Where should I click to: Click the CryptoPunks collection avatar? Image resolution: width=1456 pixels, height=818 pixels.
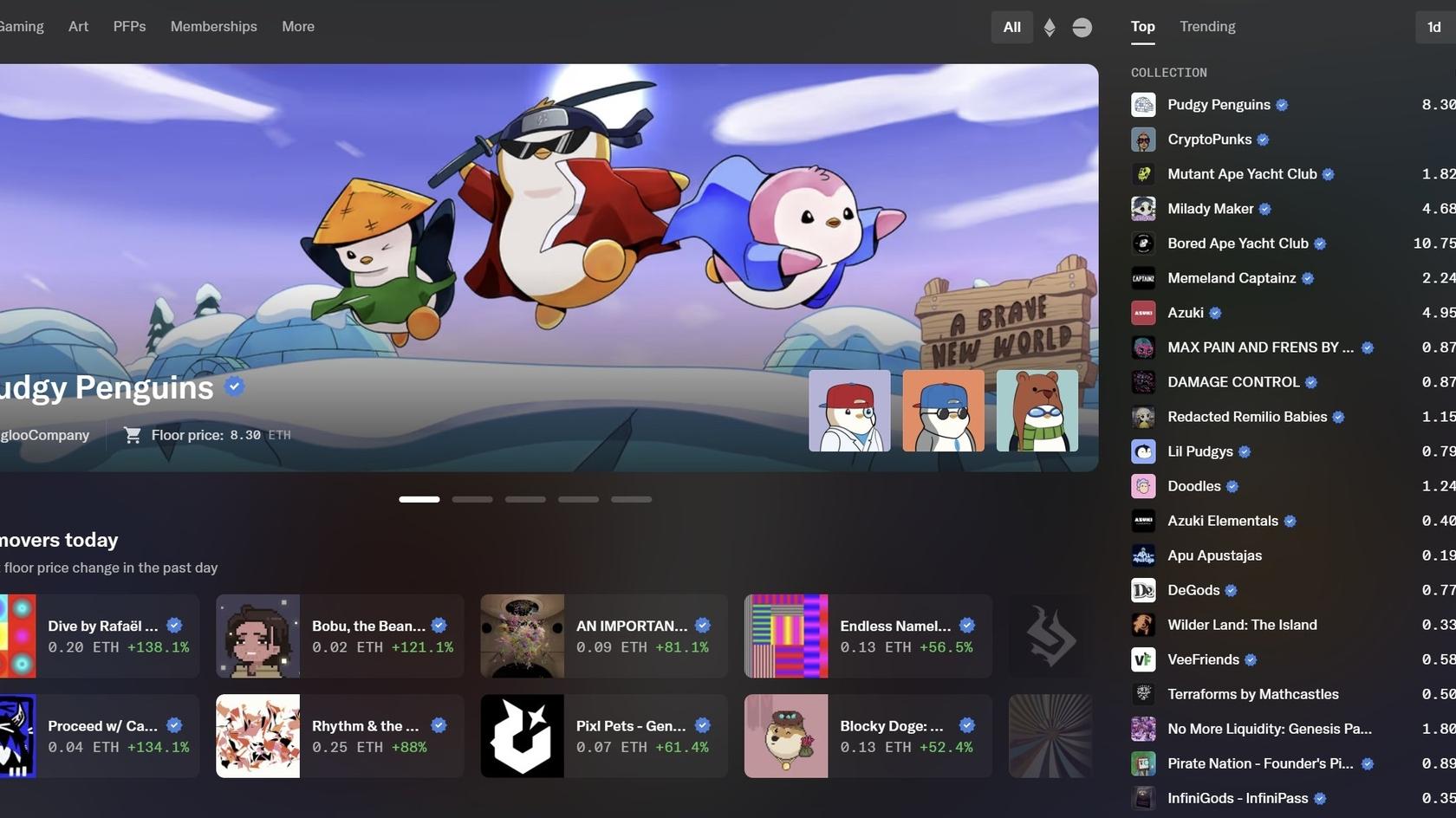[1143, 140]
